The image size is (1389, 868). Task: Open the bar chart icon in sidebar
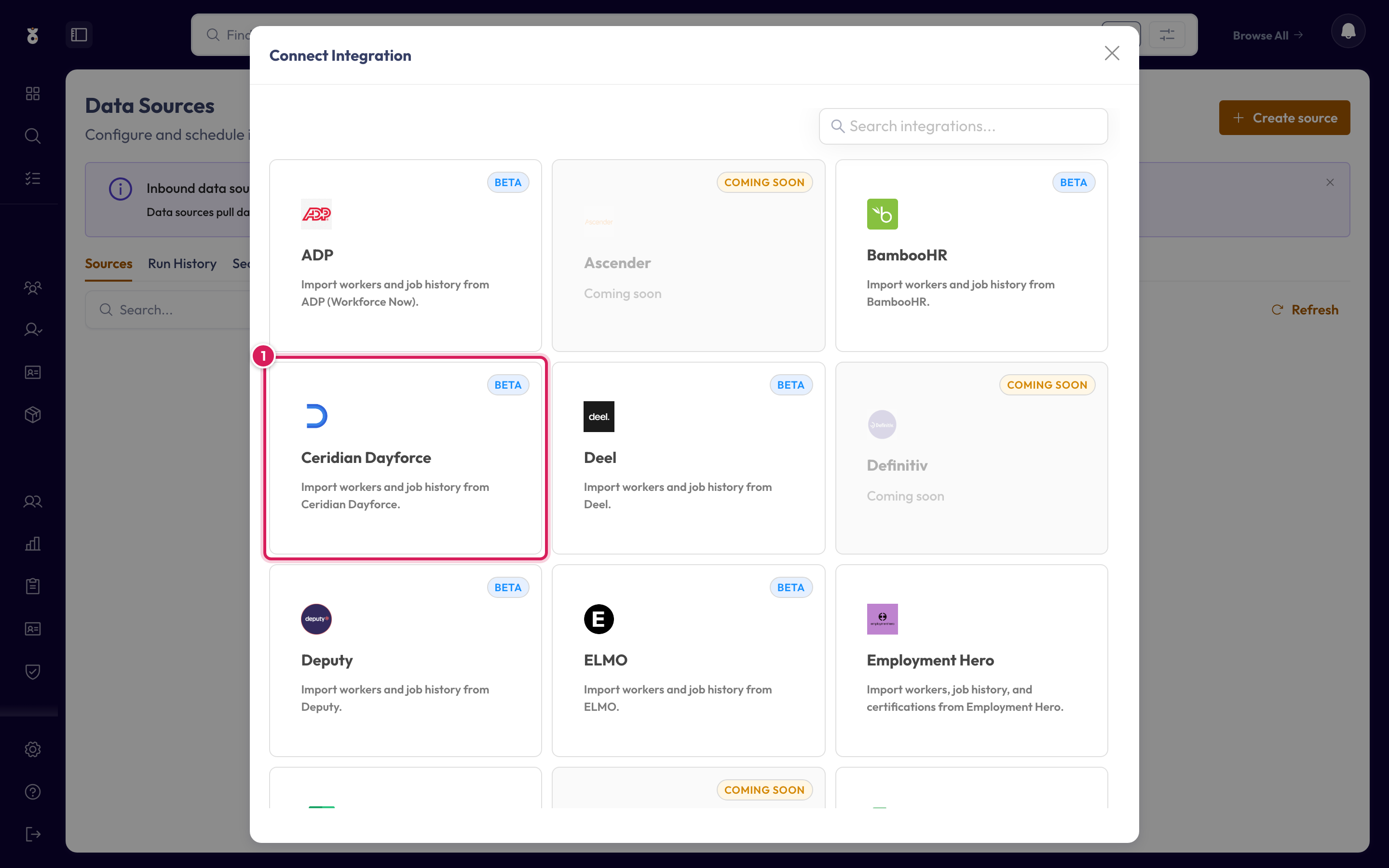[x=33, y=544]
